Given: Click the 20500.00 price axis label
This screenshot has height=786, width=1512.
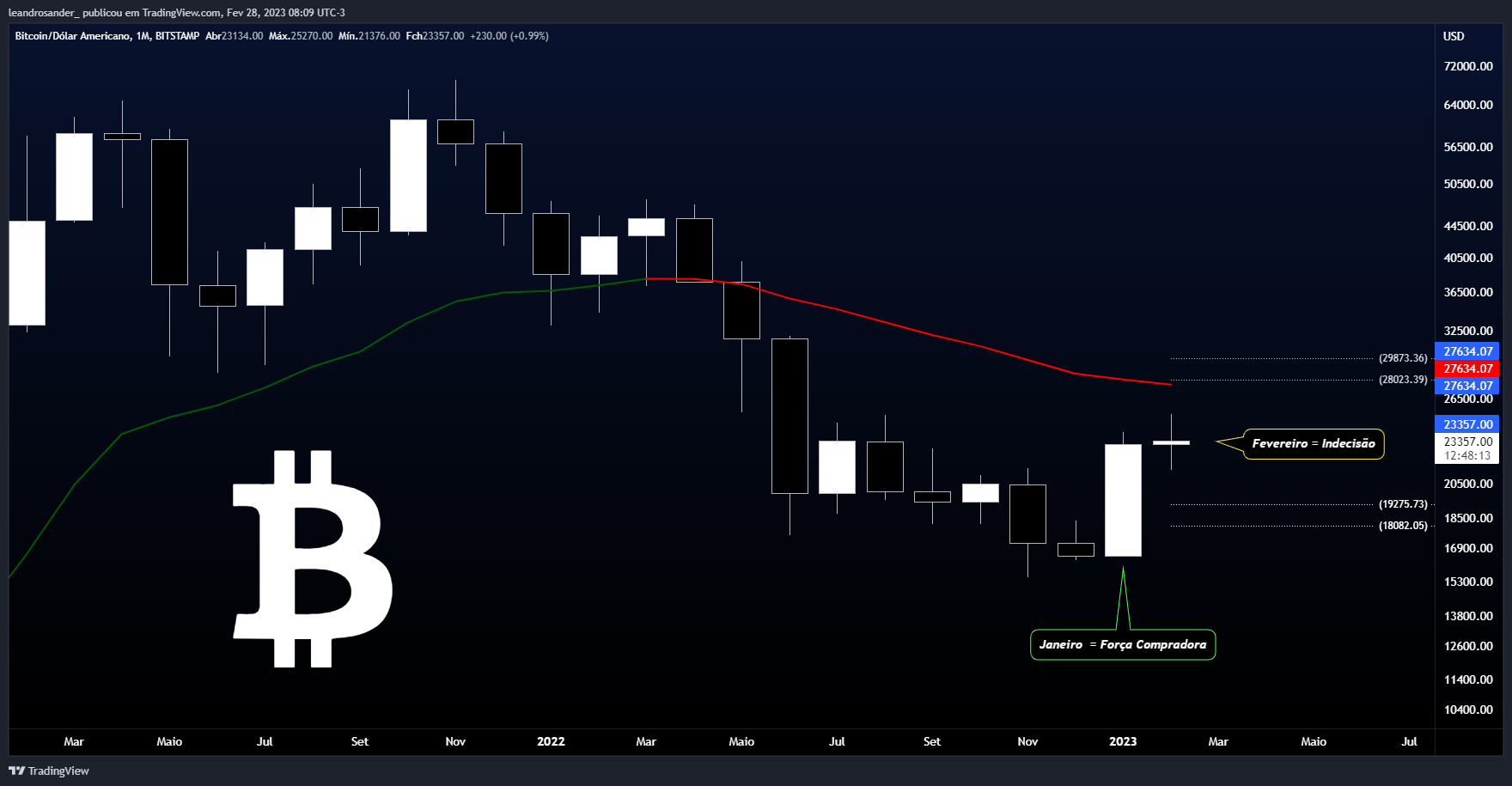Looking at the screenshot, I should [1468, 484].
